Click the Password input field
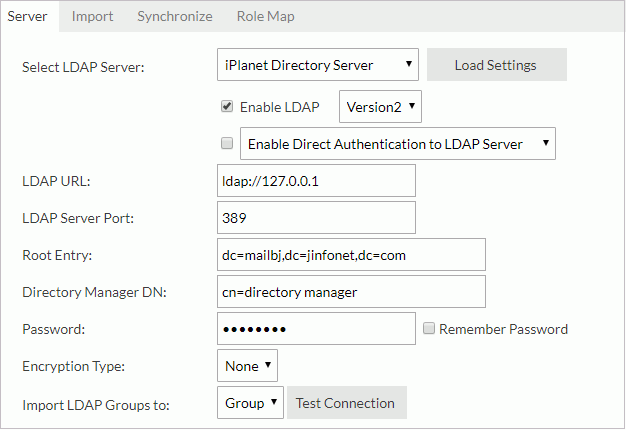The height and width of the screenshot is (430, 626). pos(315,328)
